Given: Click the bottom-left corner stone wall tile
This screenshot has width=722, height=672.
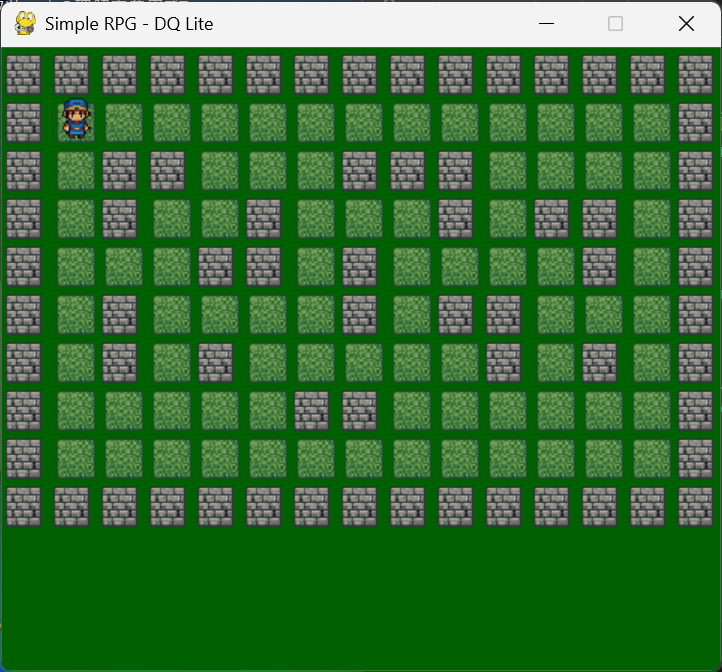Looking at the screenshot, I should tap(23, 506).
